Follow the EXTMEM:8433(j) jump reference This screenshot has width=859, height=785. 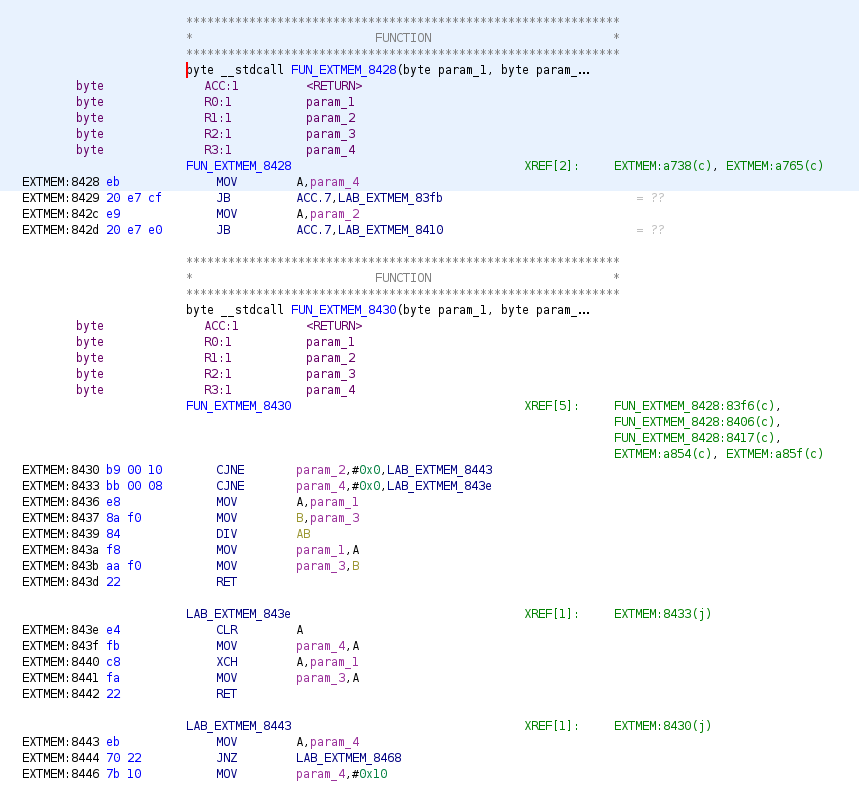[x=662, y=614]
